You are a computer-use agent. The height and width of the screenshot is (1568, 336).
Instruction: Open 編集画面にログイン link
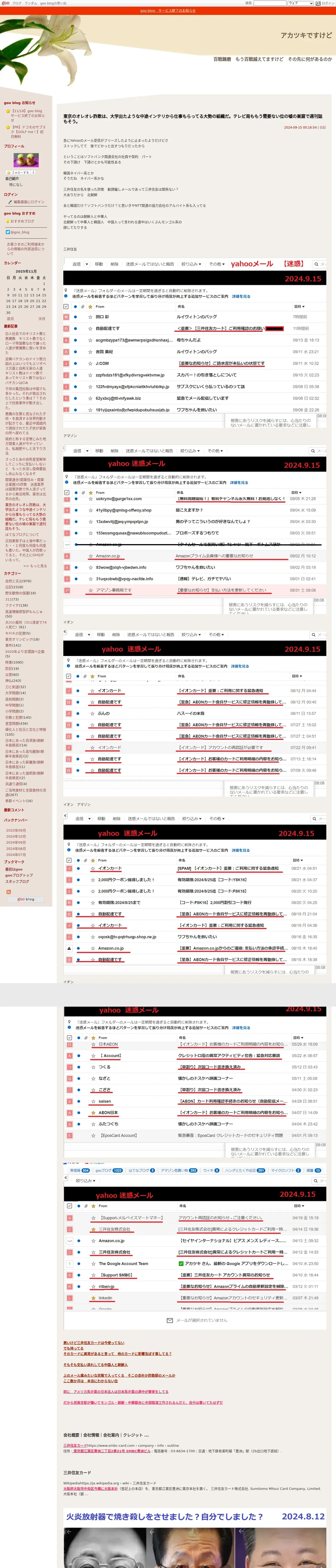tap(29, 201)
